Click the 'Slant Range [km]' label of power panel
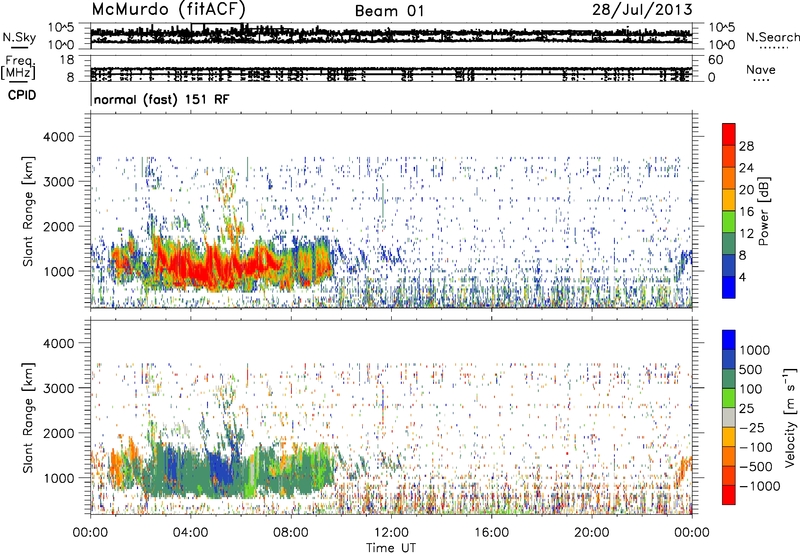 pyautogui.click(x=28, y=211)
